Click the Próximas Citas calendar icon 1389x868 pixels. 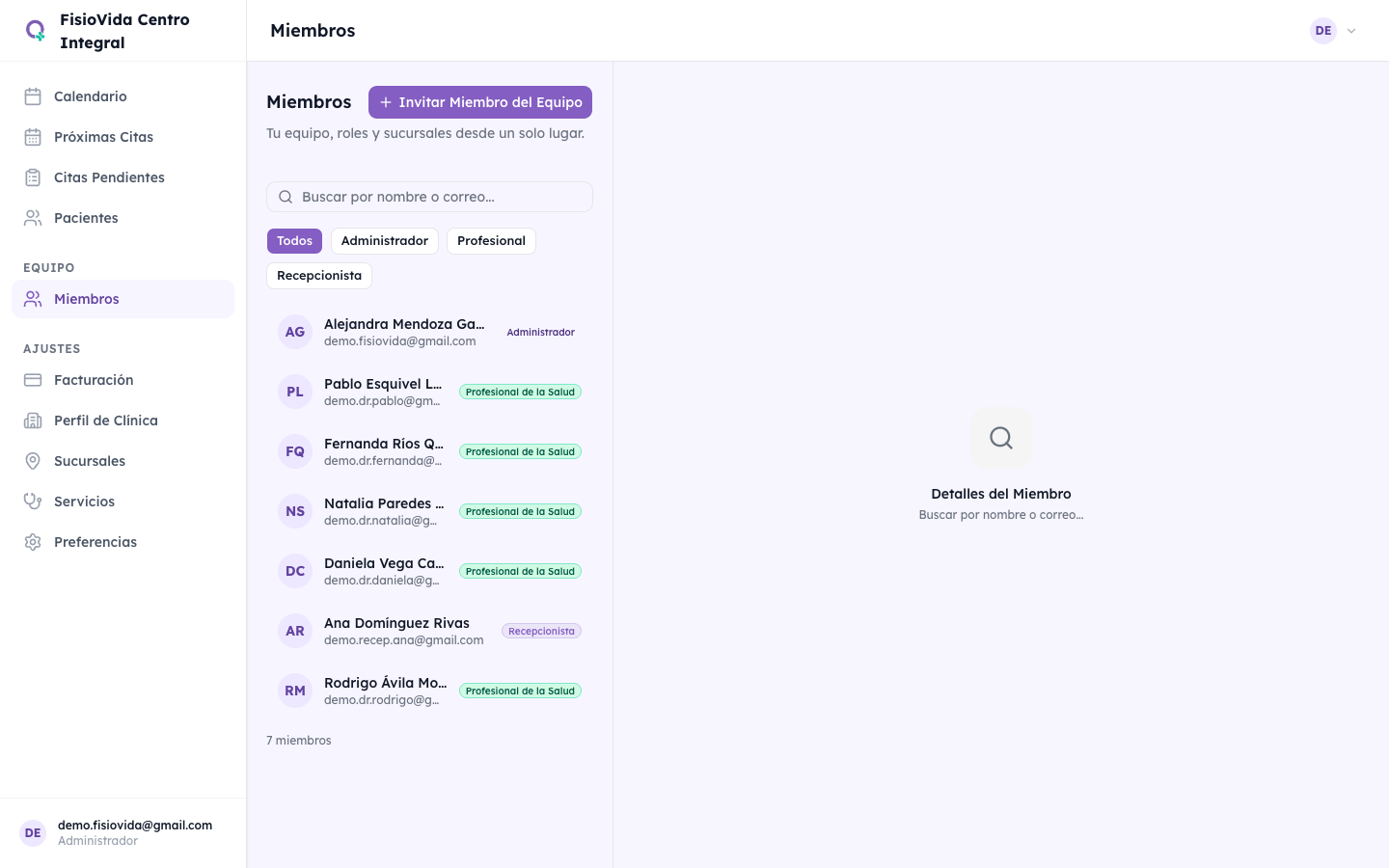(x=33, y=137)
